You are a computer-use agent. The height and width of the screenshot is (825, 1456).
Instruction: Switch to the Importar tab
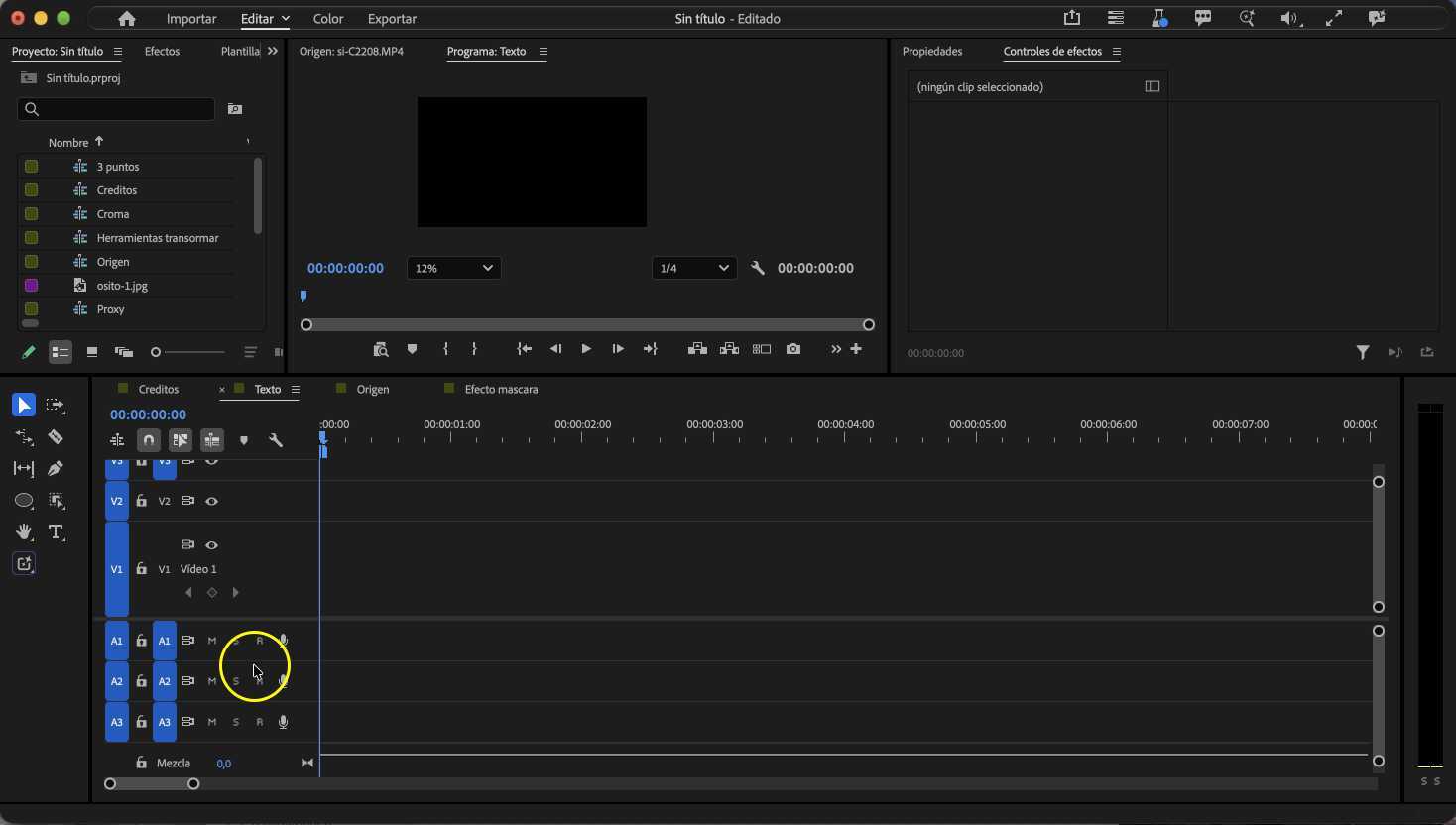point(191,19)
